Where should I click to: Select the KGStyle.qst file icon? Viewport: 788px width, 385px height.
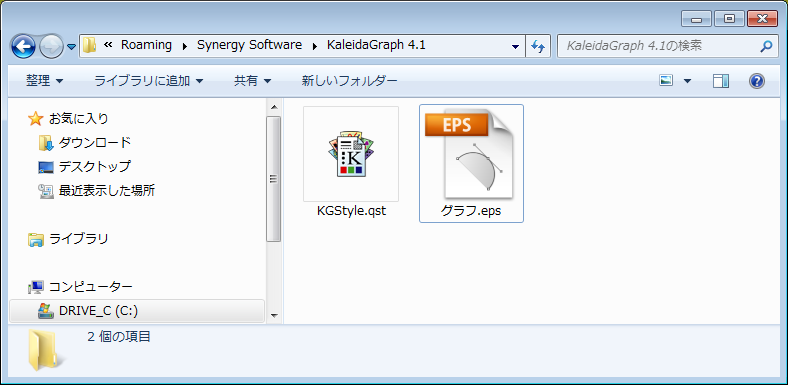pyautogui.click(x=351, y=154)
